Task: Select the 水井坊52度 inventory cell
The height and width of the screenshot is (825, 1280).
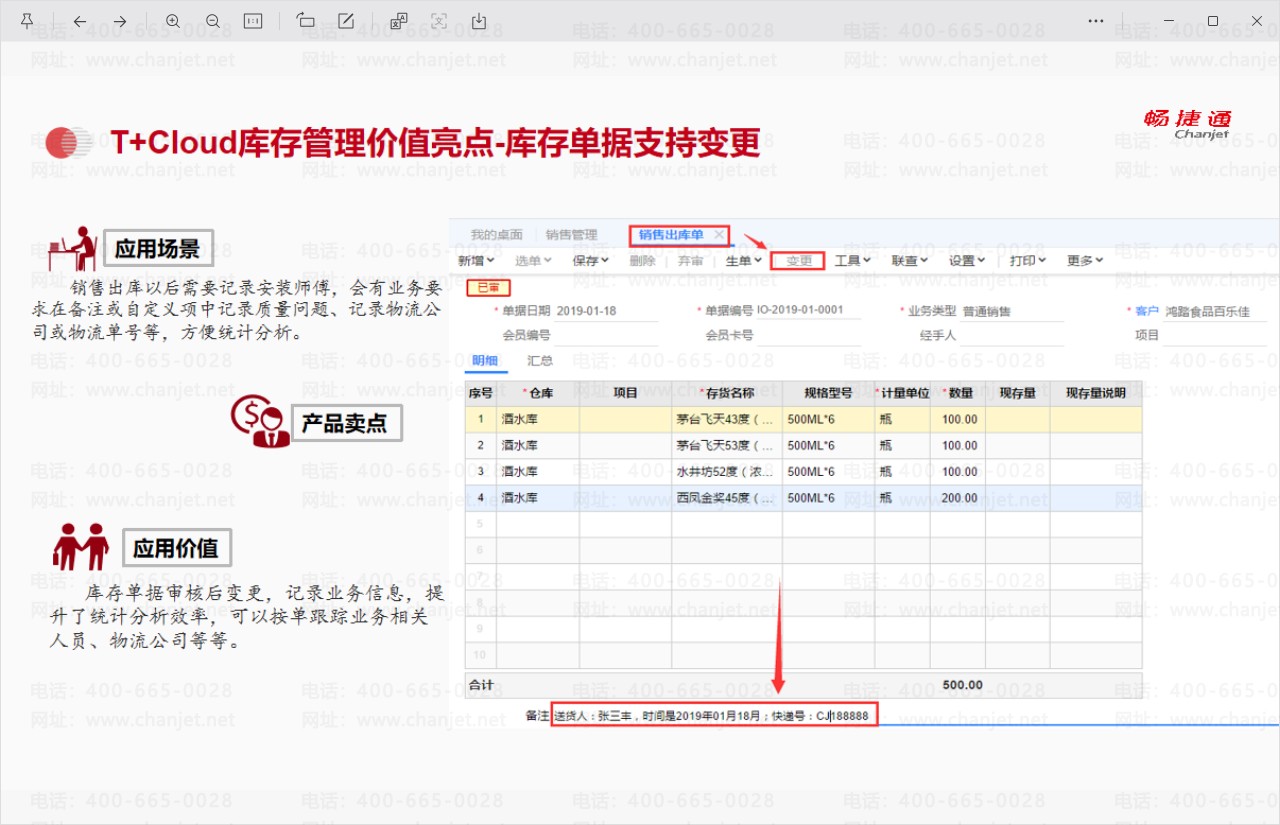Action: click(727, 471)
